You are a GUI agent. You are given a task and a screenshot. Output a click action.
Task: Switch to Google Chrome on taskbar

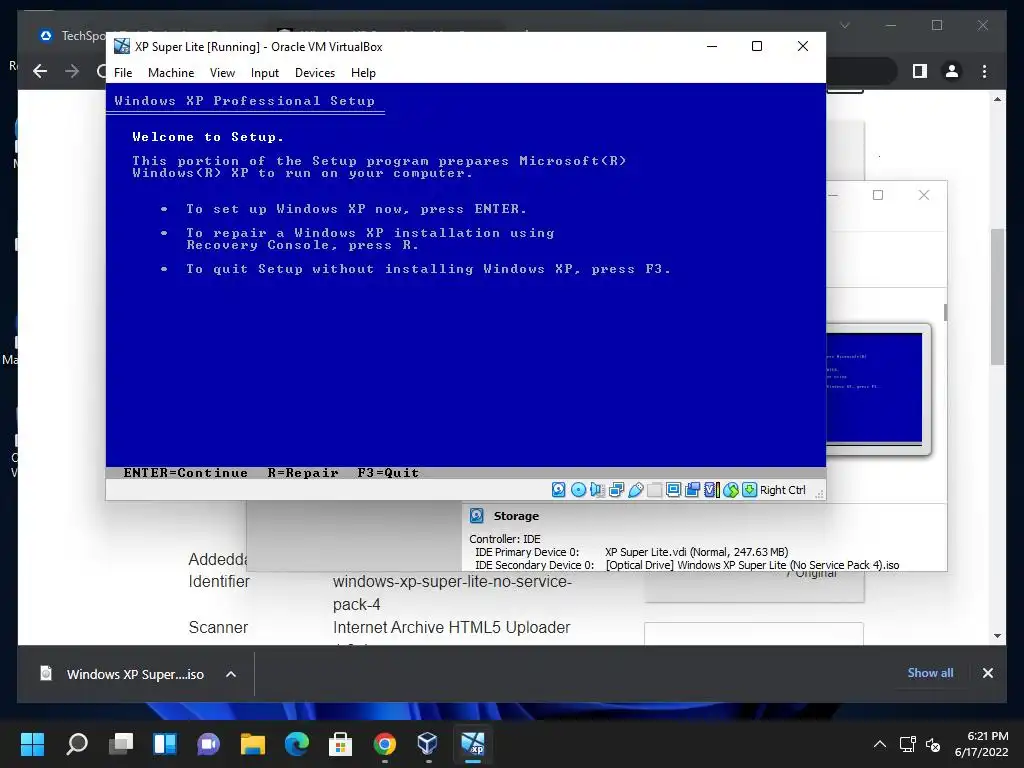[x=385, y=744]
